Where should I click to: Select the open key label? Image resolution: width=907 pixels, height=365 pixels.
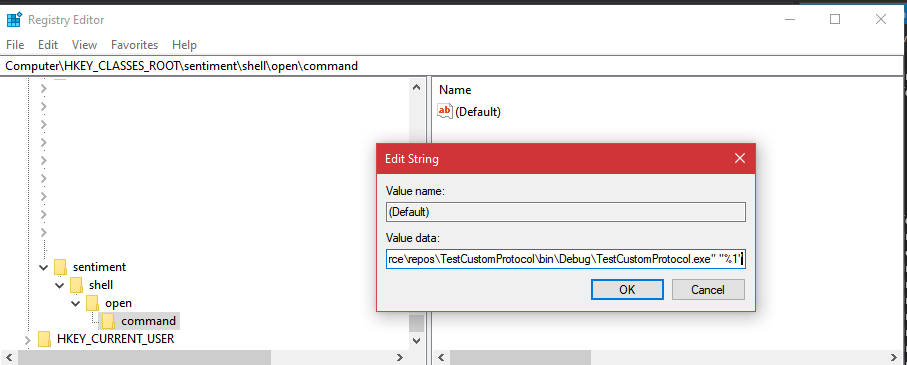[119, 303]
